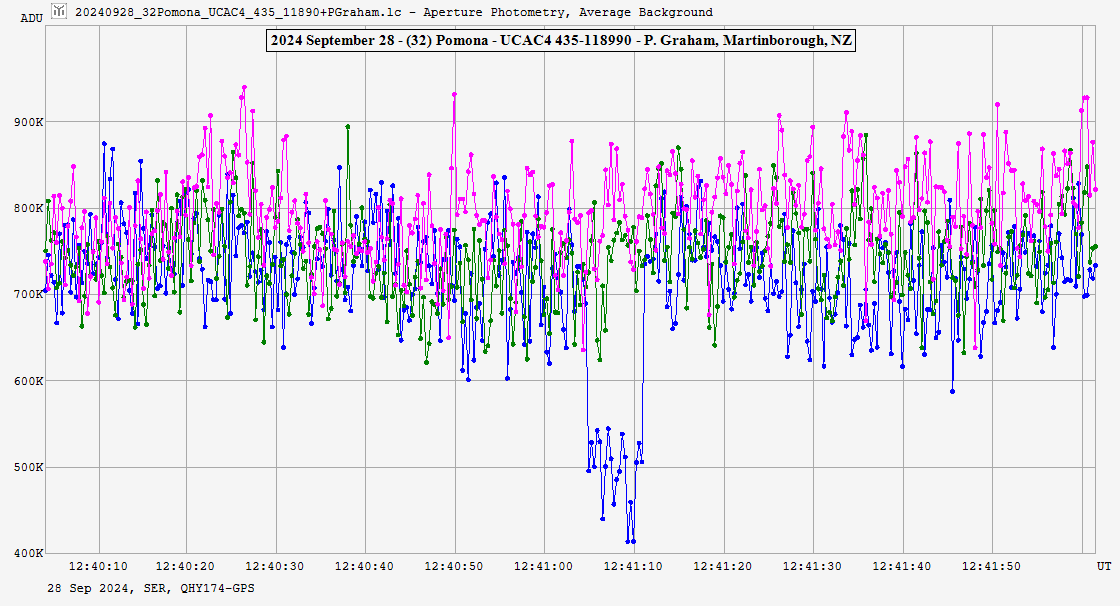The image size is (1120, 606).
Task: Click the light curve file icon
Action: click(59, 11)
